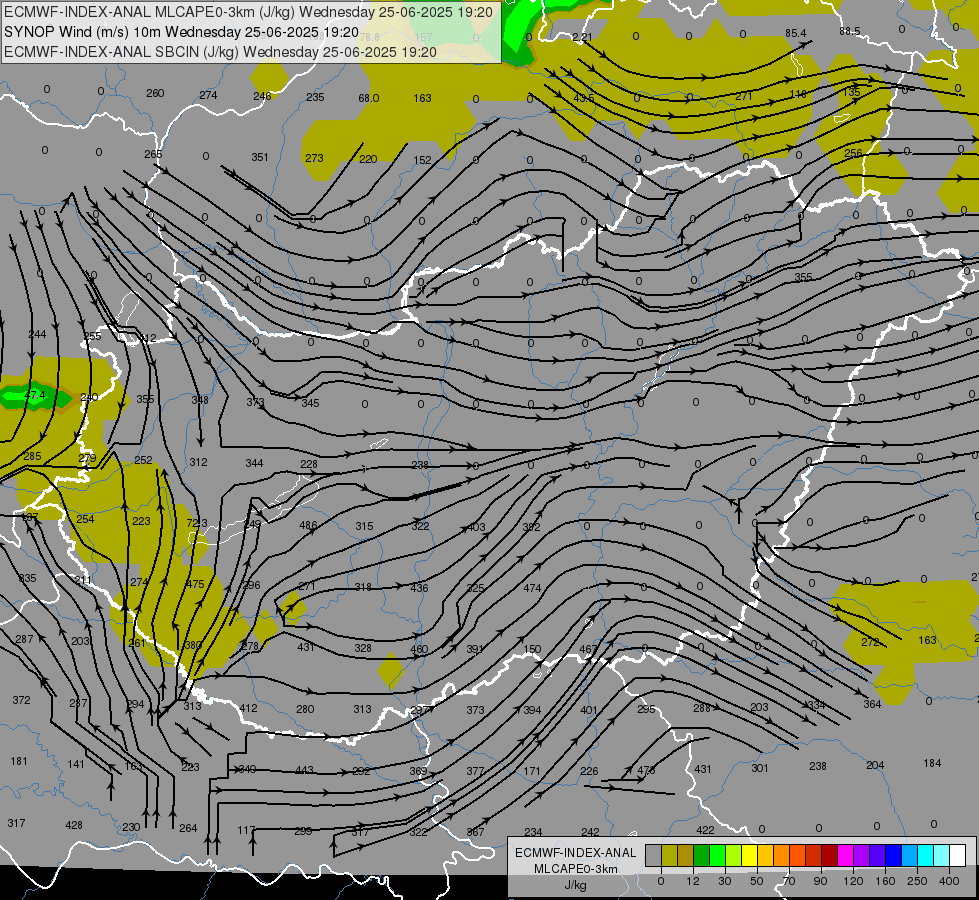Image resolution: width=979 pixels, height=900 pixels.
Task: Click the map value 351
Action: pos(260,157)
